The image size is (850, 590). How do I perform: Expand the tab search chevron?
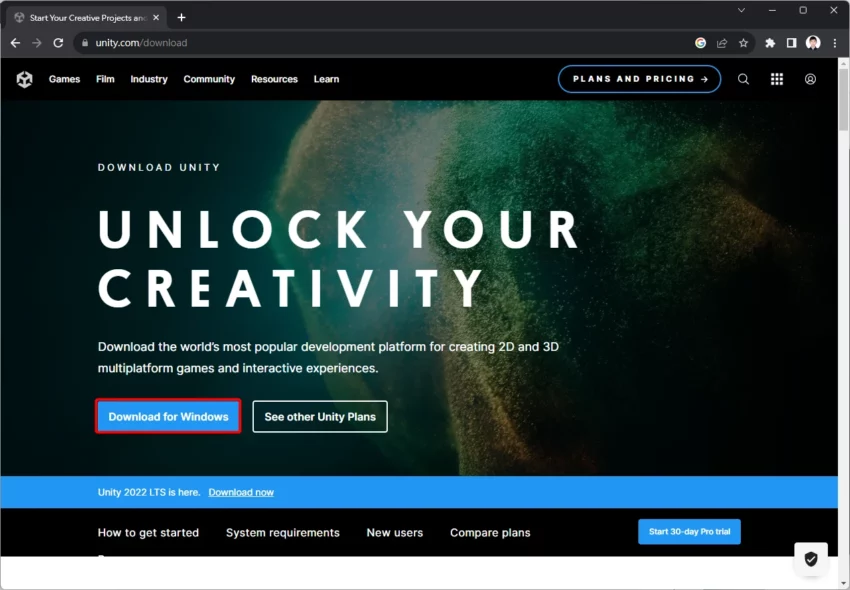[741, 10]
